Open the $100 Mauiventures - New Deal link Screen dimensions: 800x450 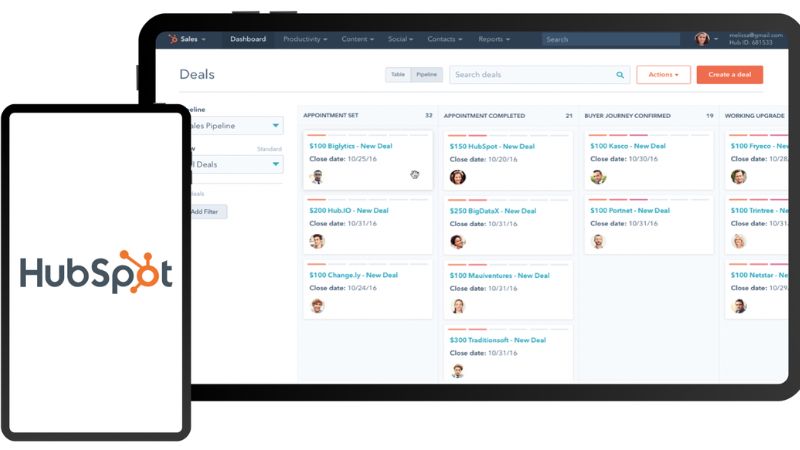(499, 276)
